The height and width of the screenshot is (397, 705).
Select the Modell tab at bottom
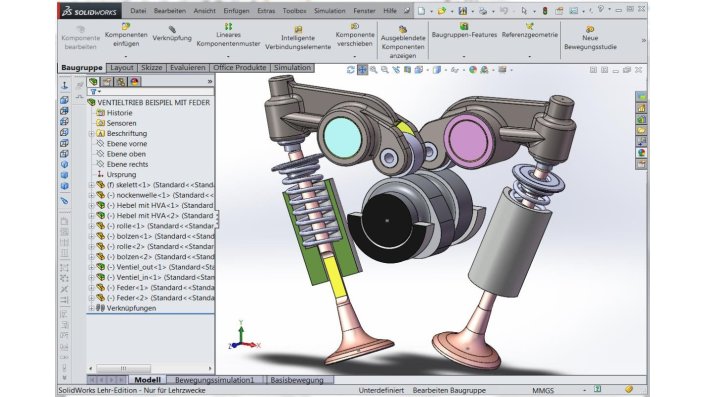(x=147, y=380)
